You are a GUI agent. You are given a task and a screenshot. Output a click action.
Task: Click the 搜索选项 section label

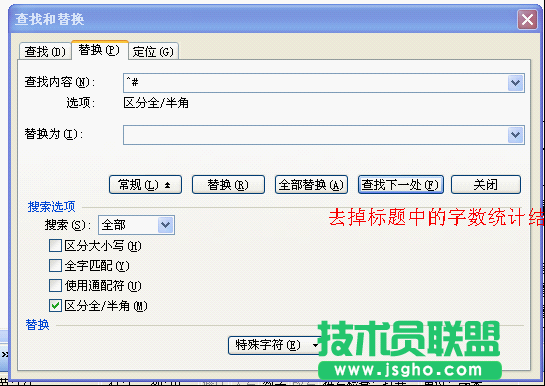pyautogui.click(x=51, y=207)
